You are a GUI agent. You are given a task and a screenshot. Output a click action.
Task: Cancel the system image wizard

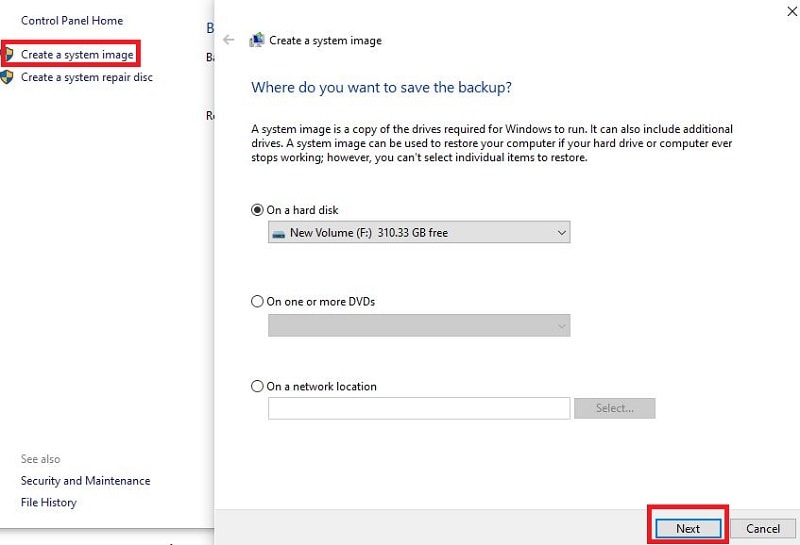(763, 528)
